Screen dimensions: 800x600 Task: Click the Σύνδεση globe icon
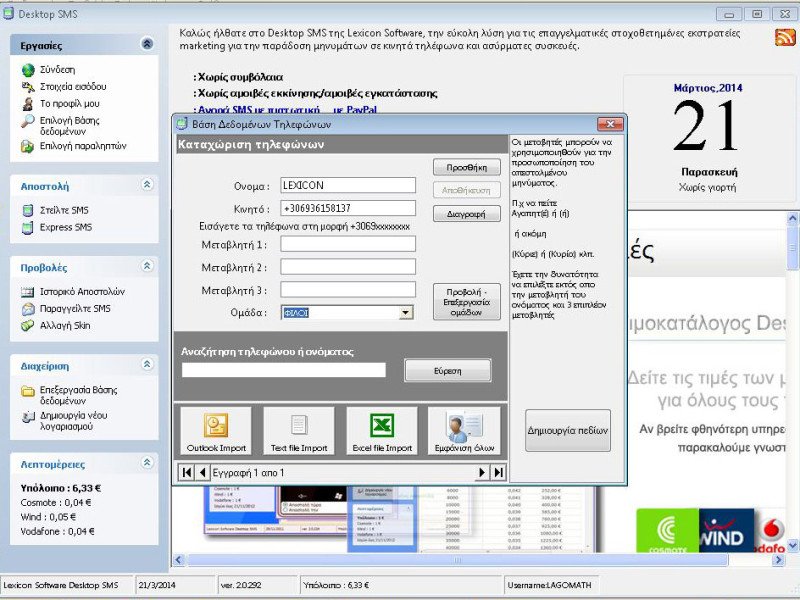pyautogui.click(x=28, y=70)
